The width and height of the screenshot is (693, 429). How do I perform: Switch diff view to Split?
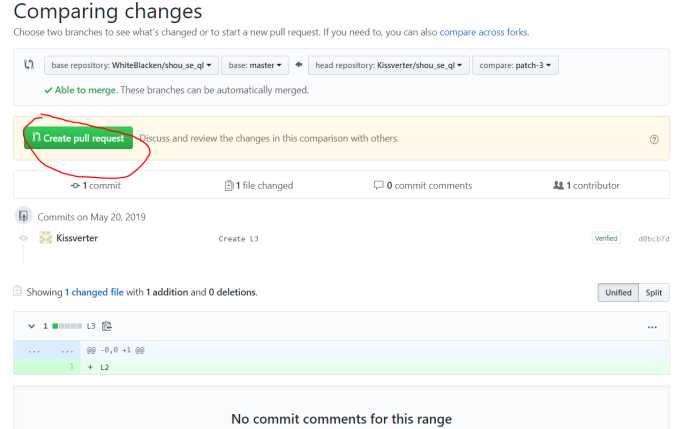(654, 292)
